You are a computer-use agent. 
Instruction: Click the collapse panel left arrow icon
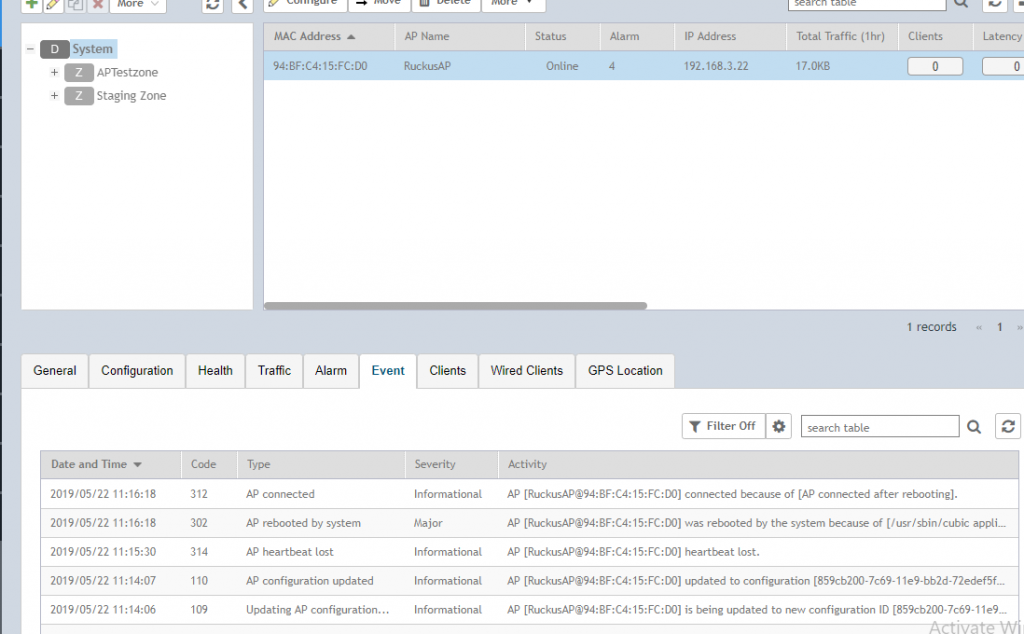(241, 4)
